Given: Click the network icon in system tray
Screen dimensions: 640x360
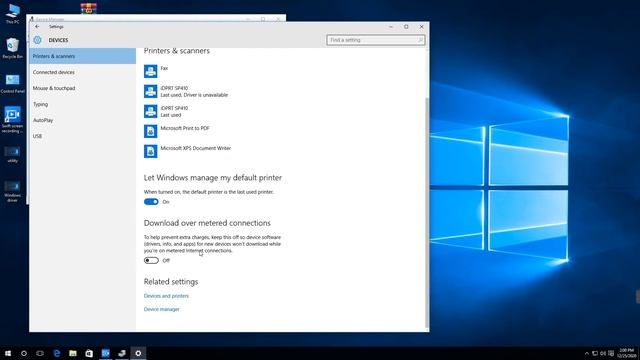Looking at the screenshot, I should click(x=595, y=353).
